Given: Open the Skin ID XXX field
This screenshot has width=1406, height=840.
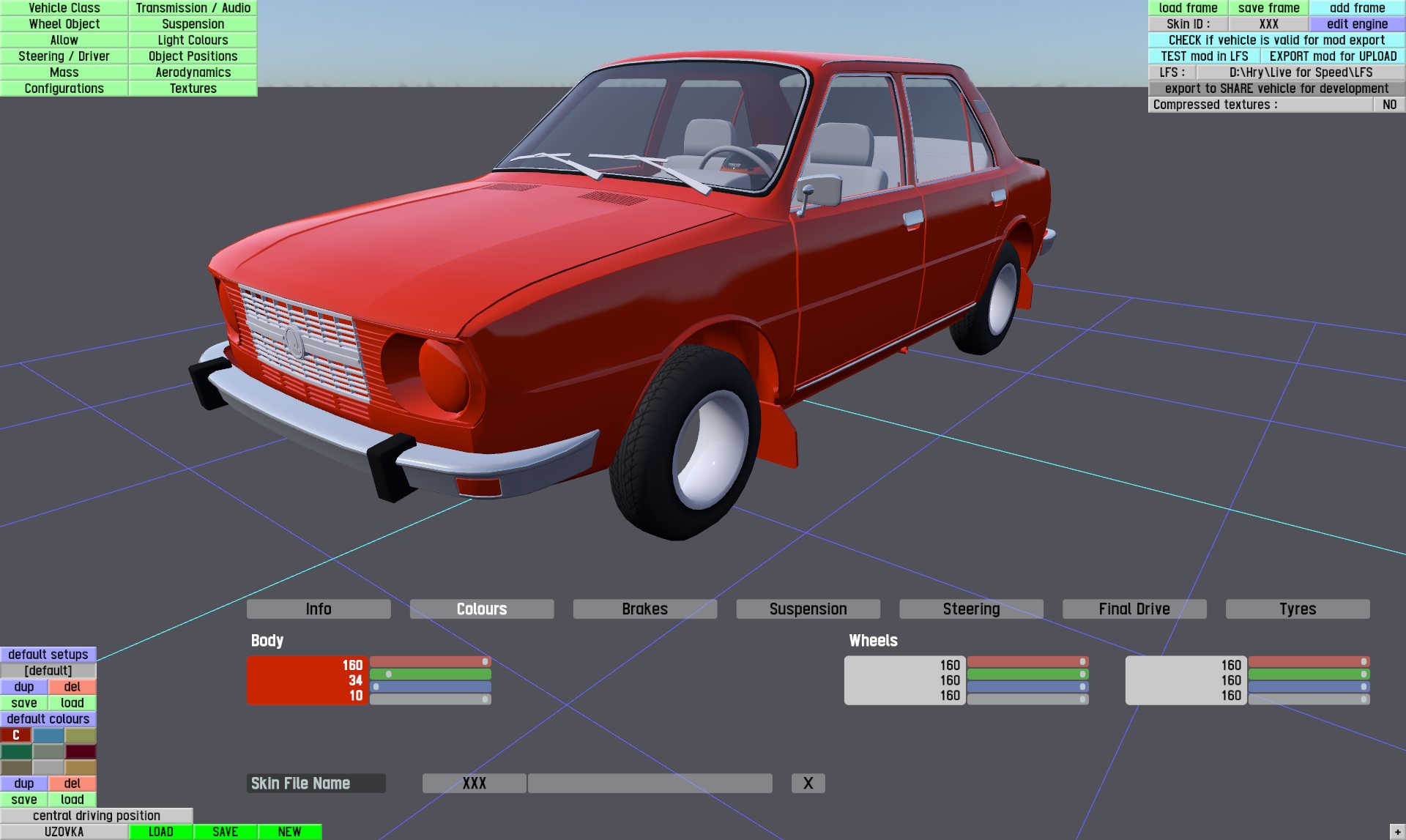Looking at the screenshot, I should 1268,24.
